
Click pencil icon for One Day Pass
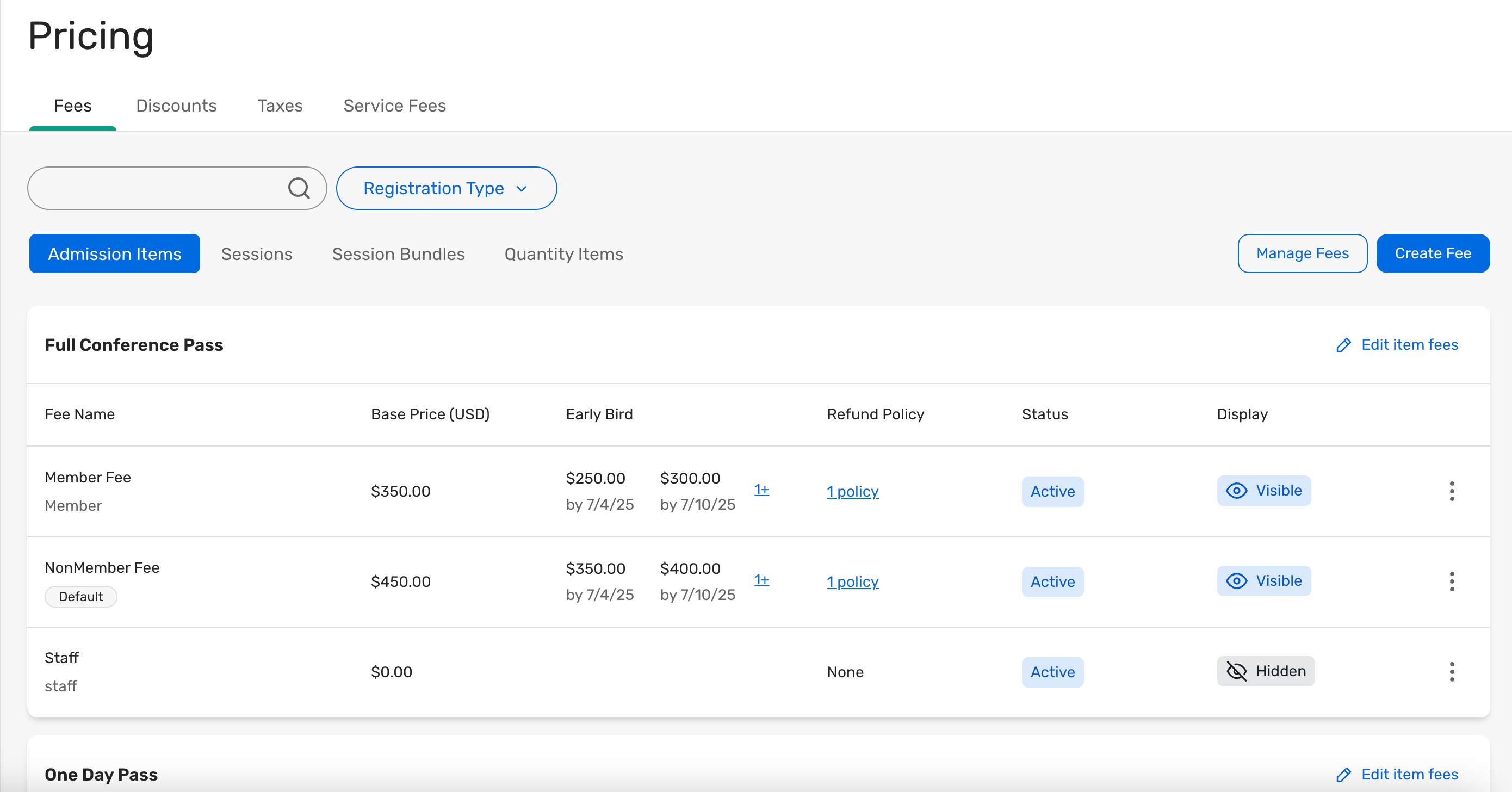pos(1343,775)
